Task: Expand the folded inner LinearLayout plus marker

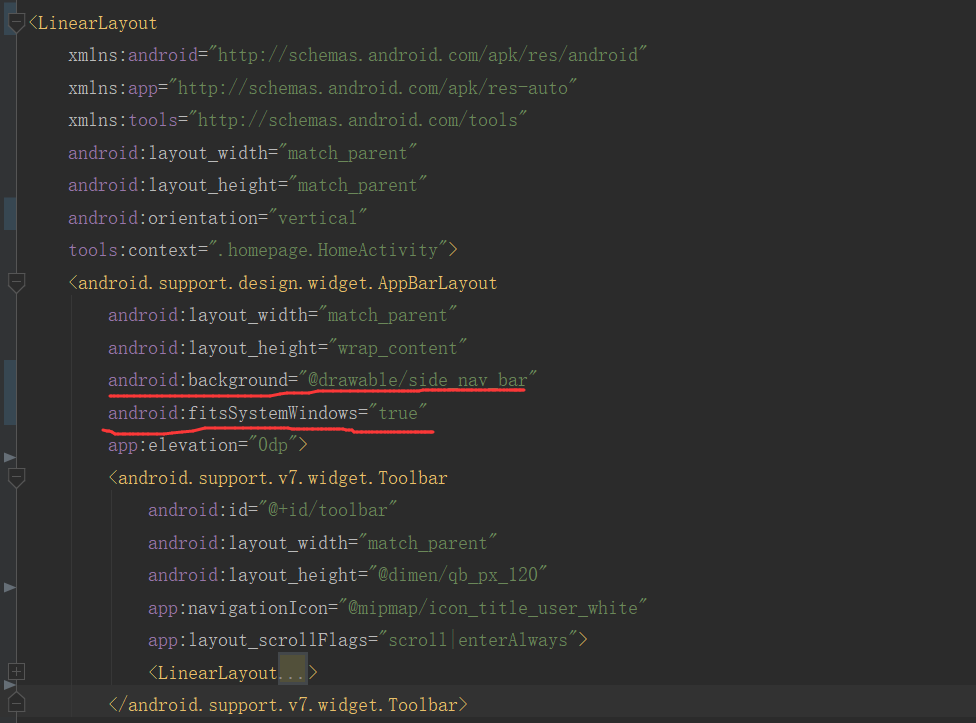Action: (16, 671)
